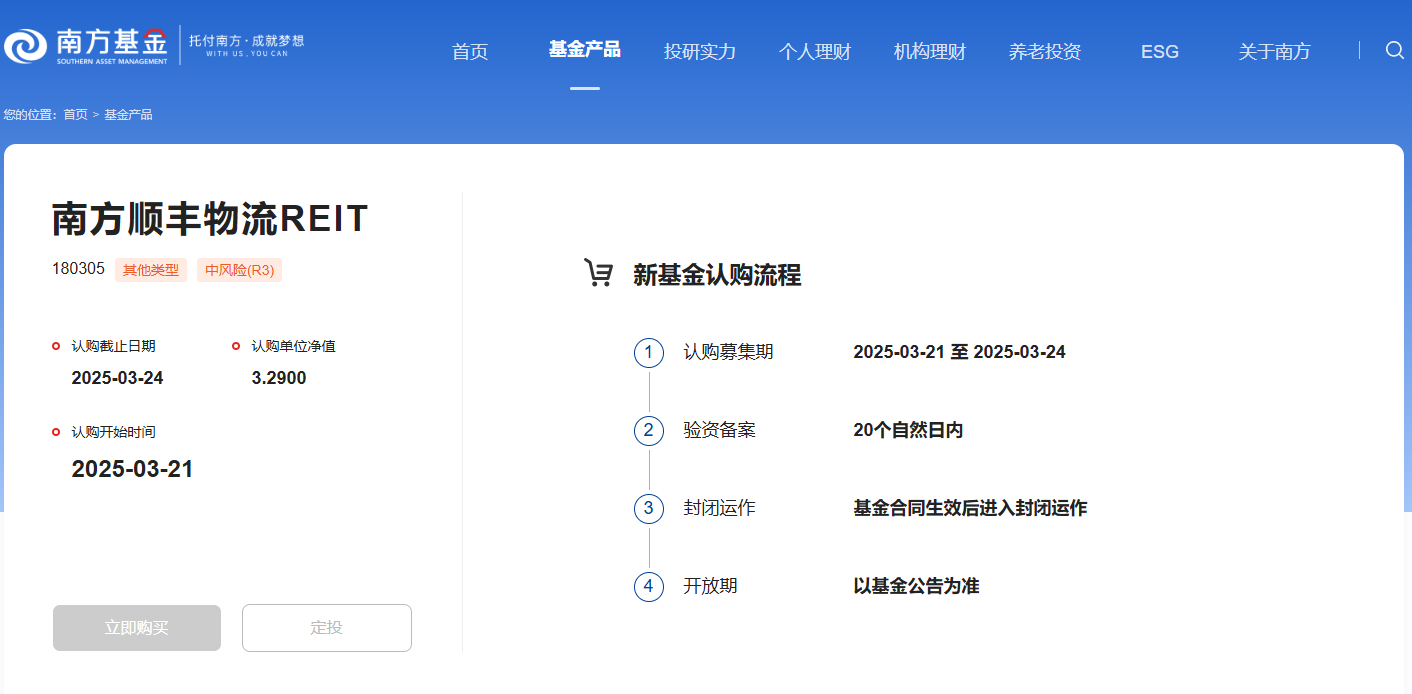1412x694 pixels.
Task: Open 关于南方 menu
Action: click(1274, 52)
